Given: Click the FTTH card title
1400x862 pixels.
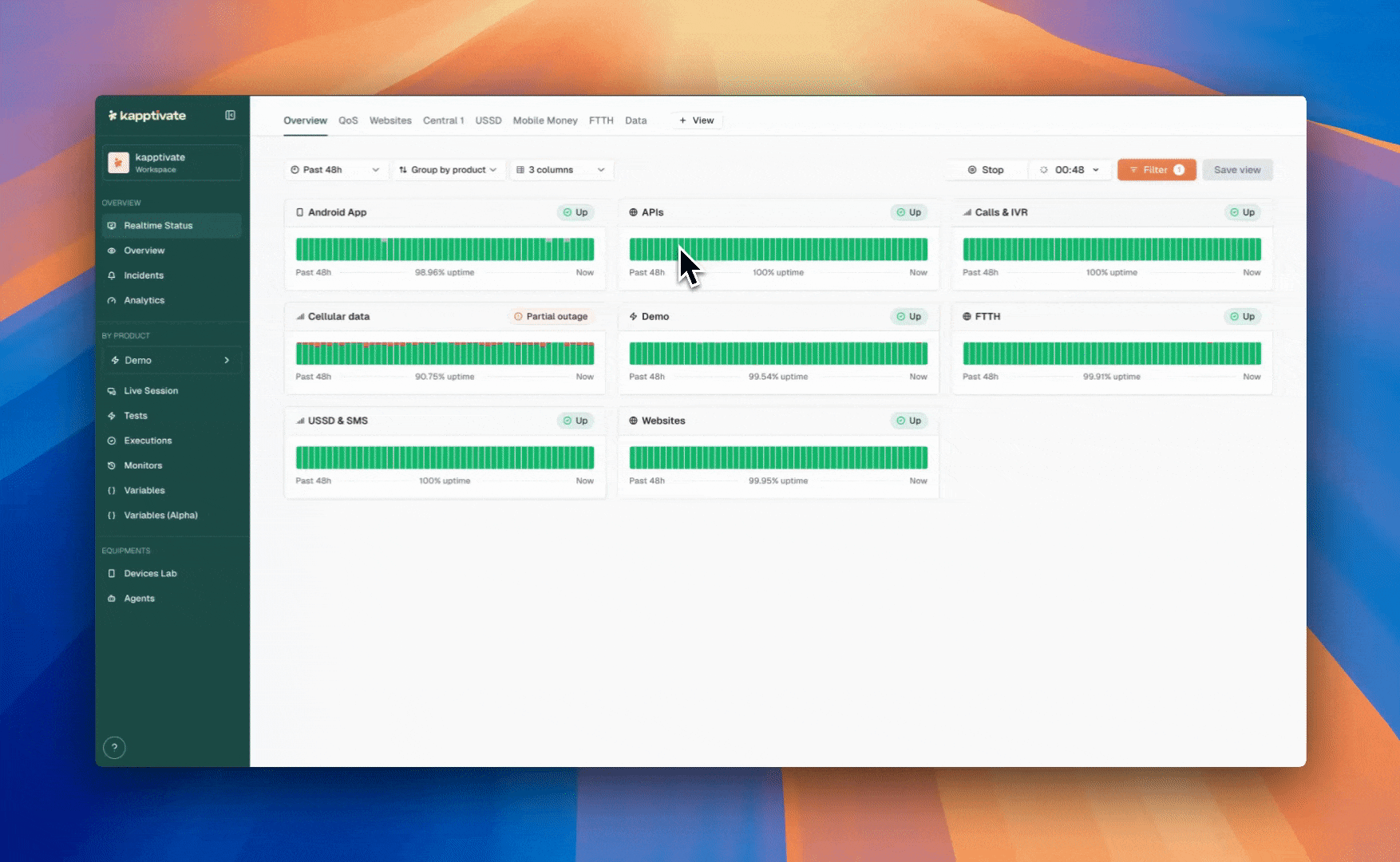Looking at the screenshot, I should (x=987, y=317).
